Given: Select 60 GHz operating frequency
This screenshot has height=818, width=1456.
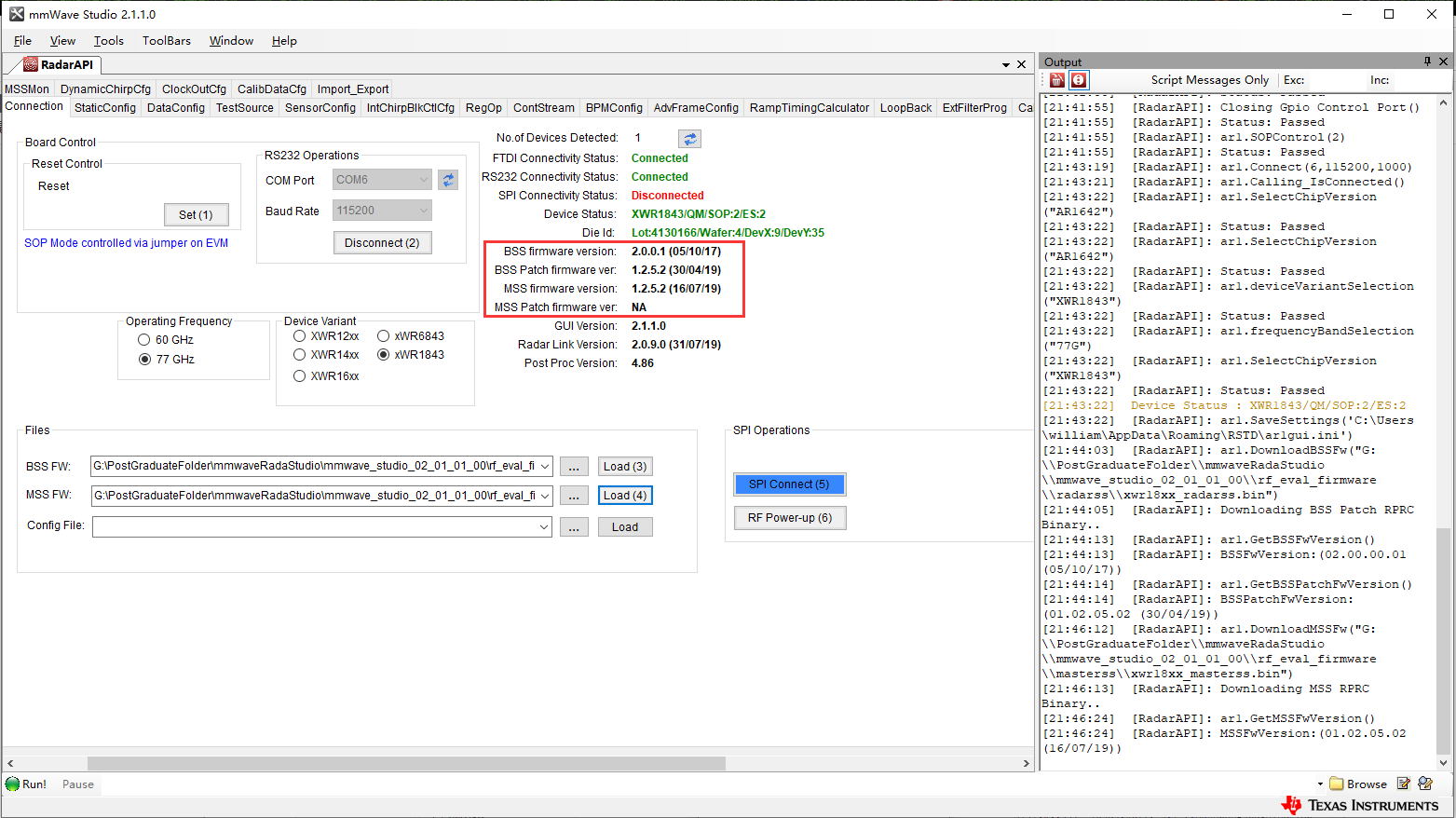Looking at the screenshot, I should (144, 340).
